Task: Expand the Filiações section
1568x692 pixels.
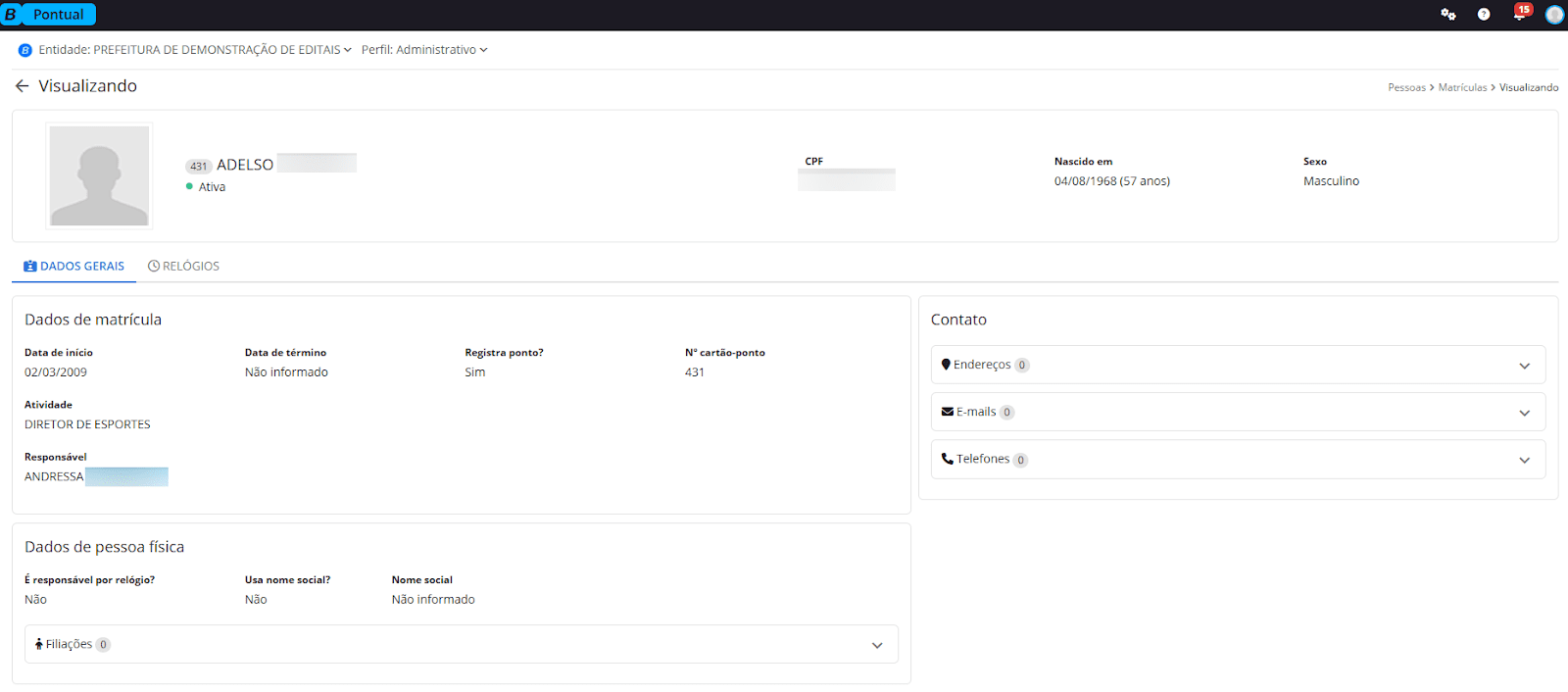Action: point(877,645)
